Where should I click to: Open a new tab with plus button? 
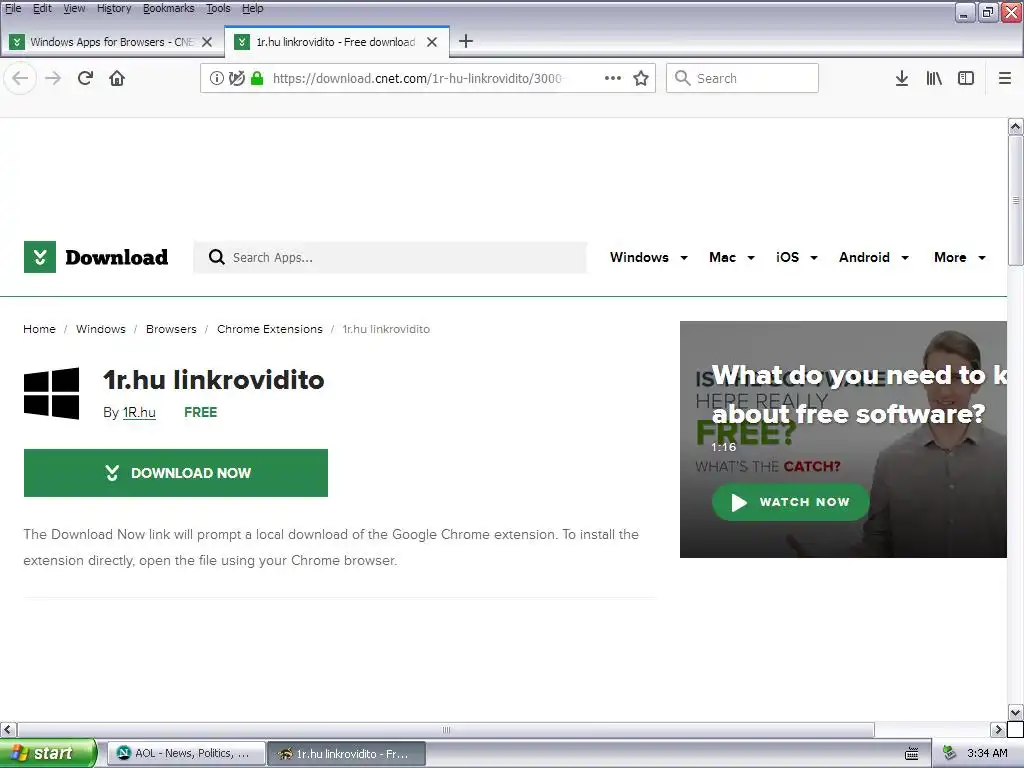[x=466, y=42]
